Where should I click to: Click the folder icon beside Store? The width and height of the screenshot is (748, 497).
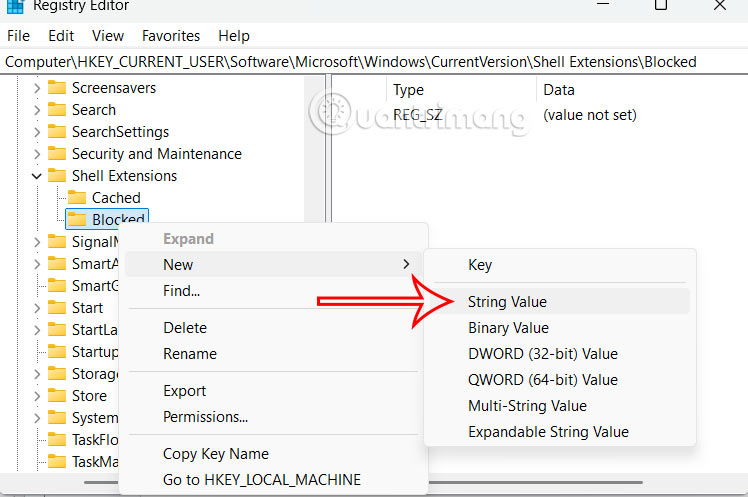coord(57,395)
